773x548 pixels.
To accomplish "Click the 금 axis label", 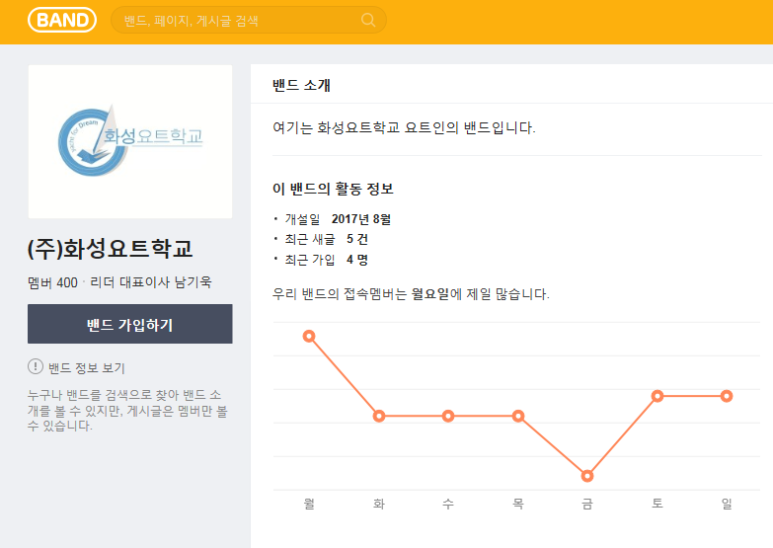I will point(587,504).
